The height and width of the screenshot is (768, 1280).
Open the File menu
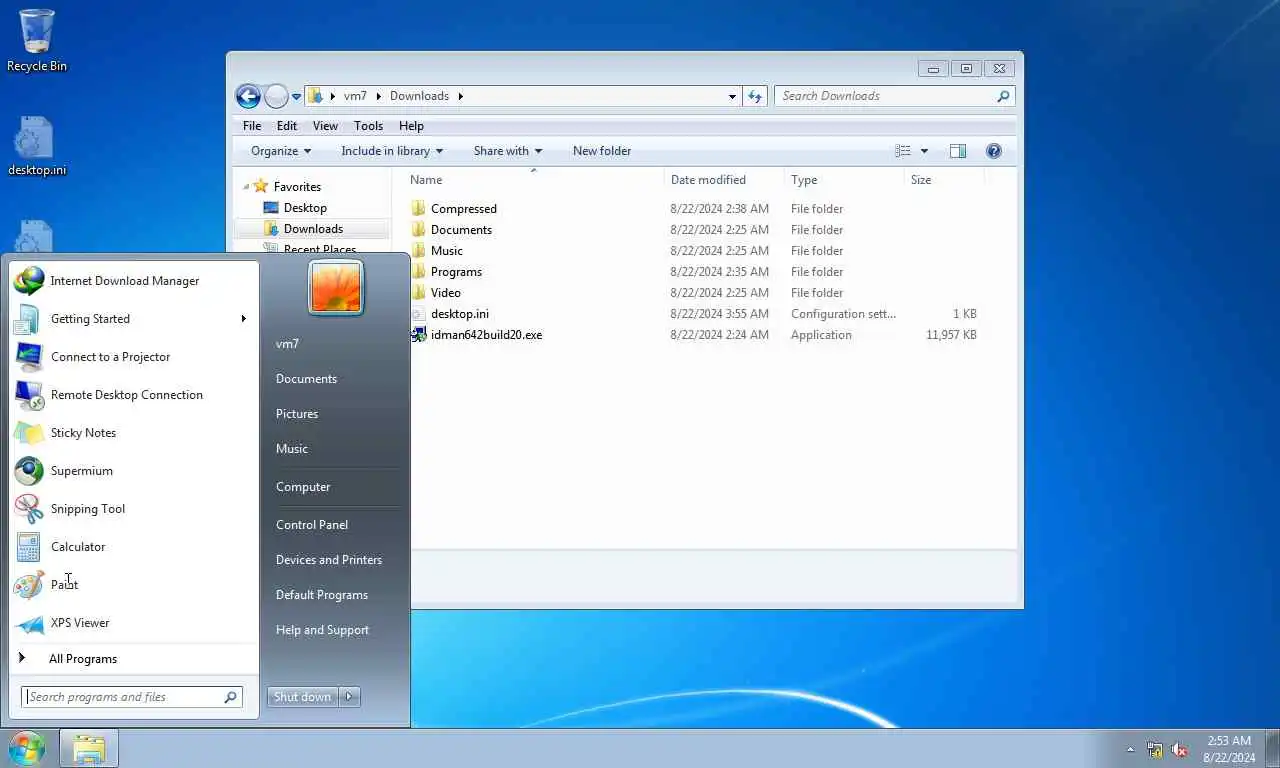point(252,126)
